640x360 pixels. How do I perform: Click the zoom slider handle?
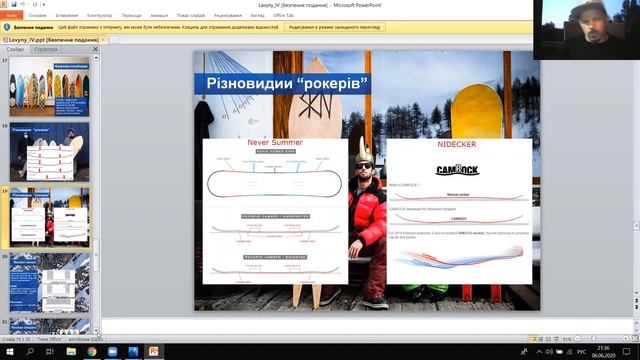[x=593, y=339]
